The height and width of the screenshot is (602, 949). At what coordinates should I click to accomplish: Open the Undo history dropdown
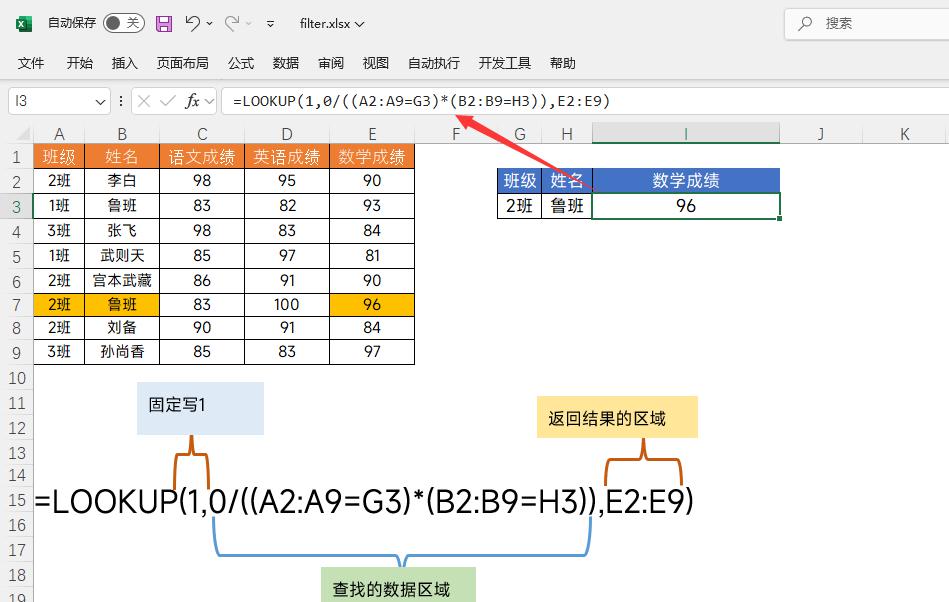[x=209, y=24]
